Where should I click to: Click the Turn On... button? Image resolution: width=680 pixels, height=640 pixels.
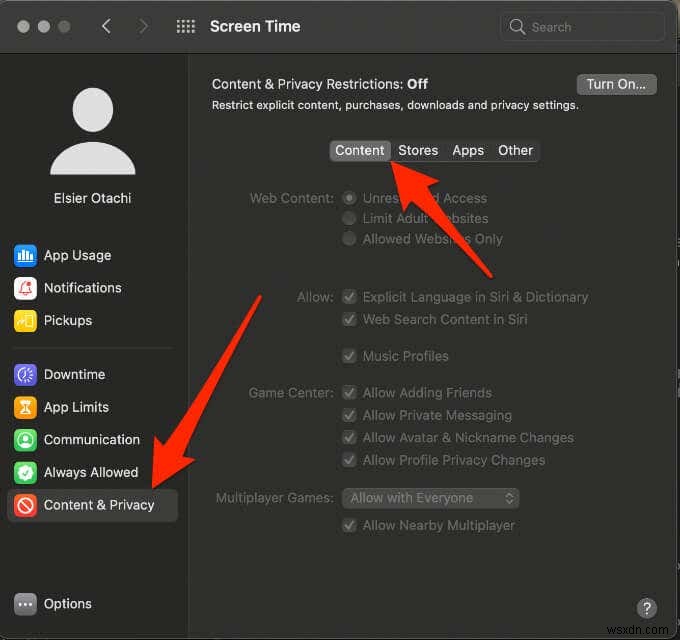click(x=616, y=84)
